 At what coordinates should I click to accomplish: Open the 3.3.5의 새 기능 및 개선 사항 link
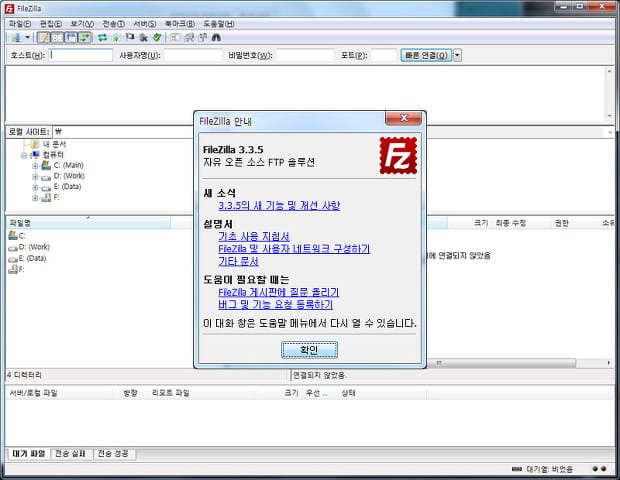(x=279, y=206)
